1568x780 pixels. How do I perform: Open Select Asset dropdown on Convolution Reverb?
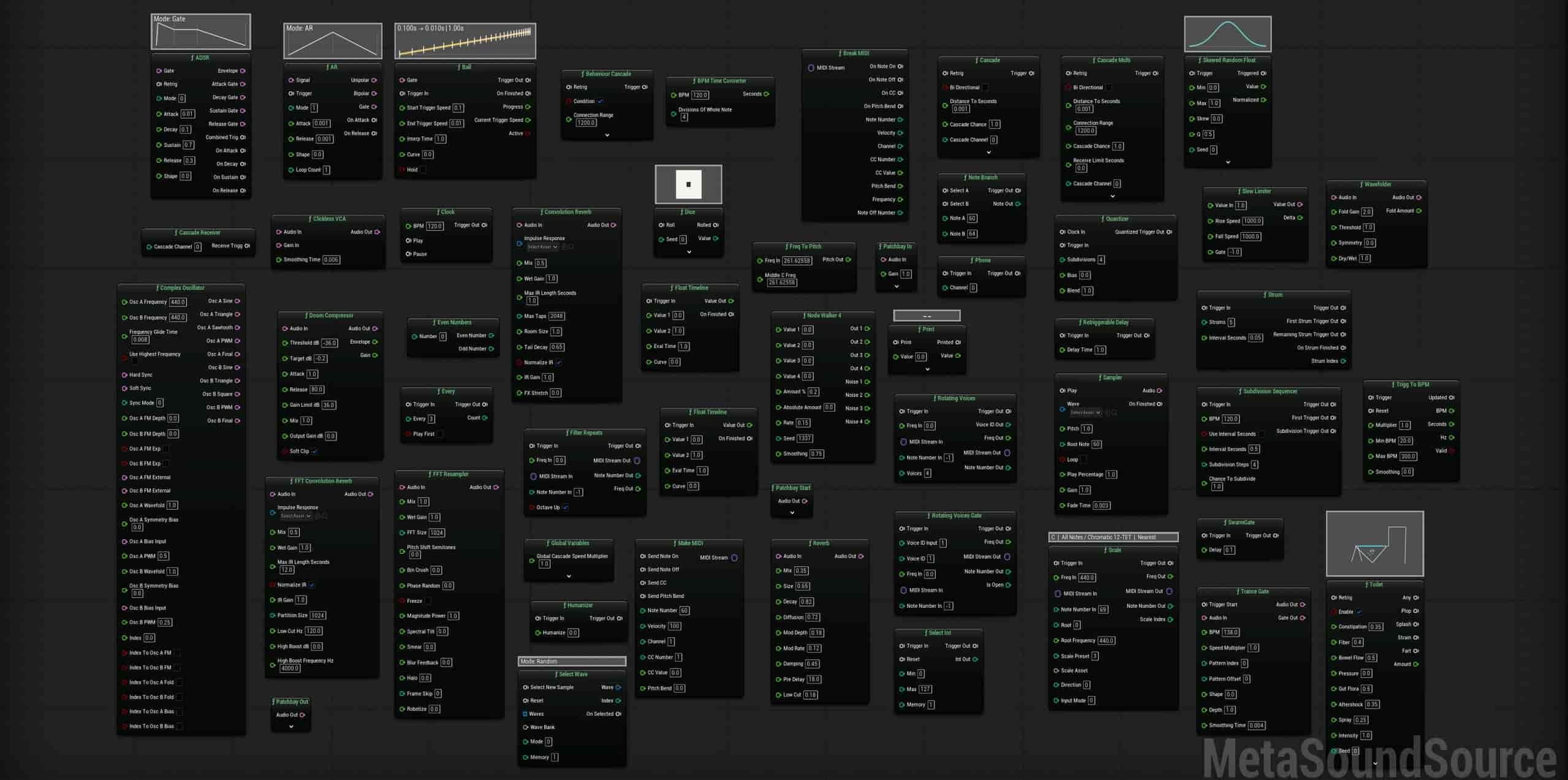click(542, 247)
